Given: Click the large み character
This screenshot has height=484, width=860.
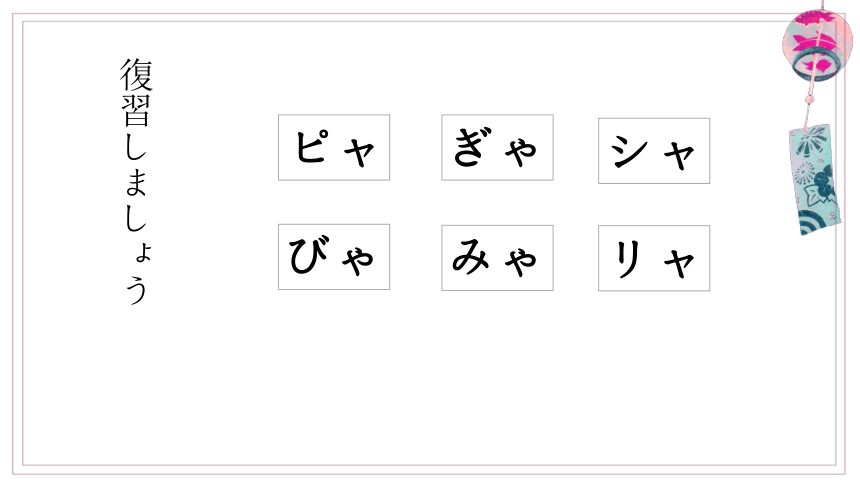Looking at the screenshot, I should 470,256.
